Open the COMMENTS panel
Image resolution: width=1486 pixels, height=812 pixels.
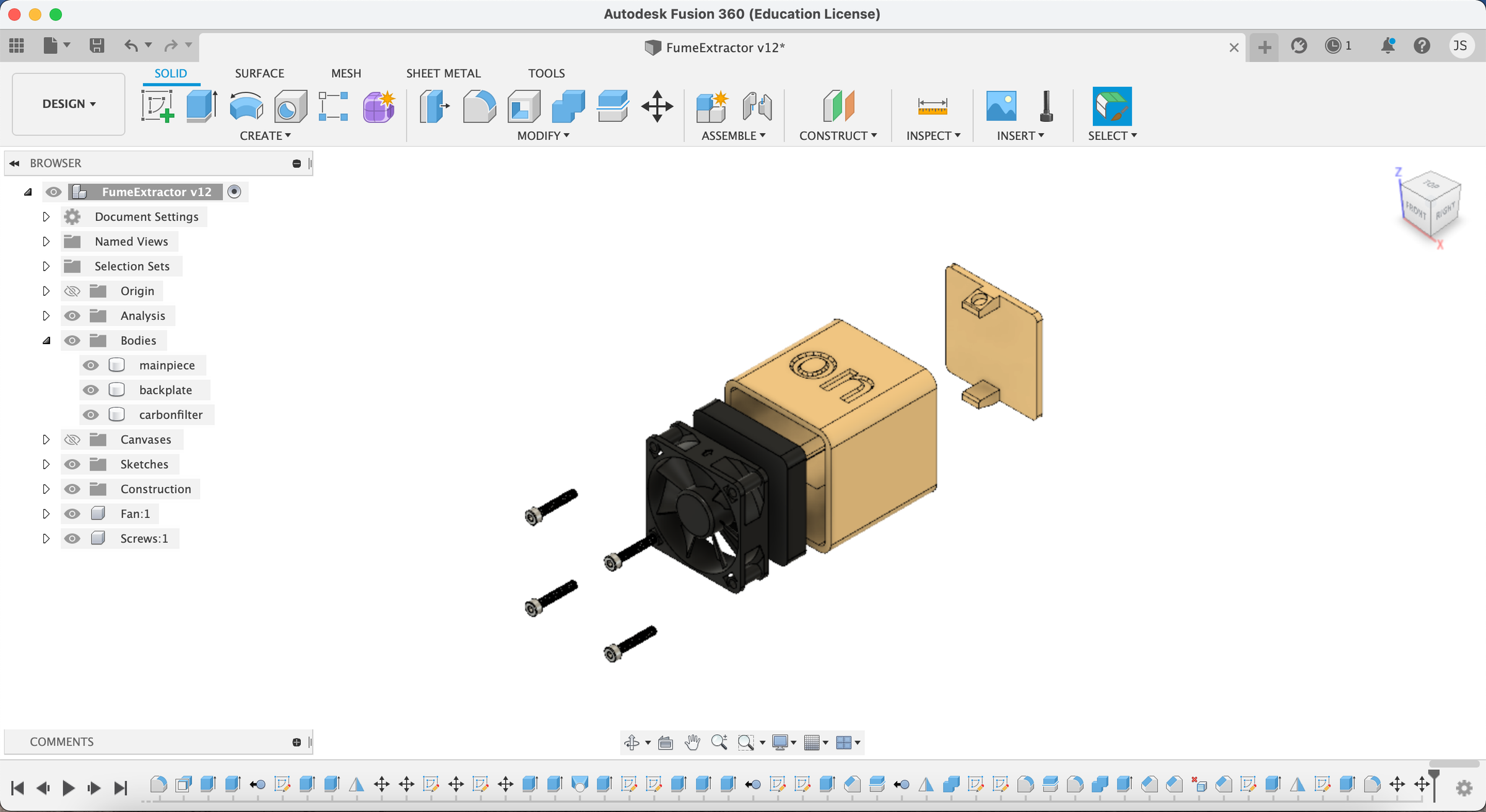[x=62, y=741]
